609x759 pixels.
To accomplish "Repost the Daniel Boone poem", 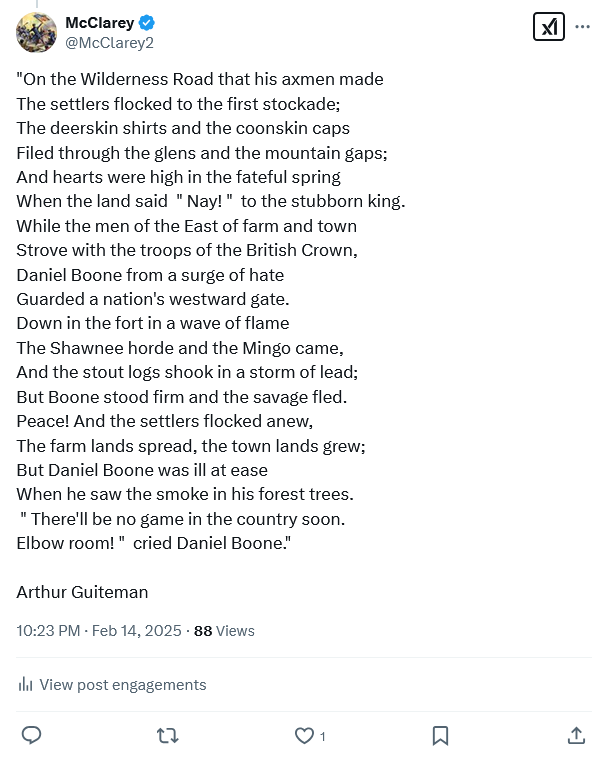I will tap(168, 736).
